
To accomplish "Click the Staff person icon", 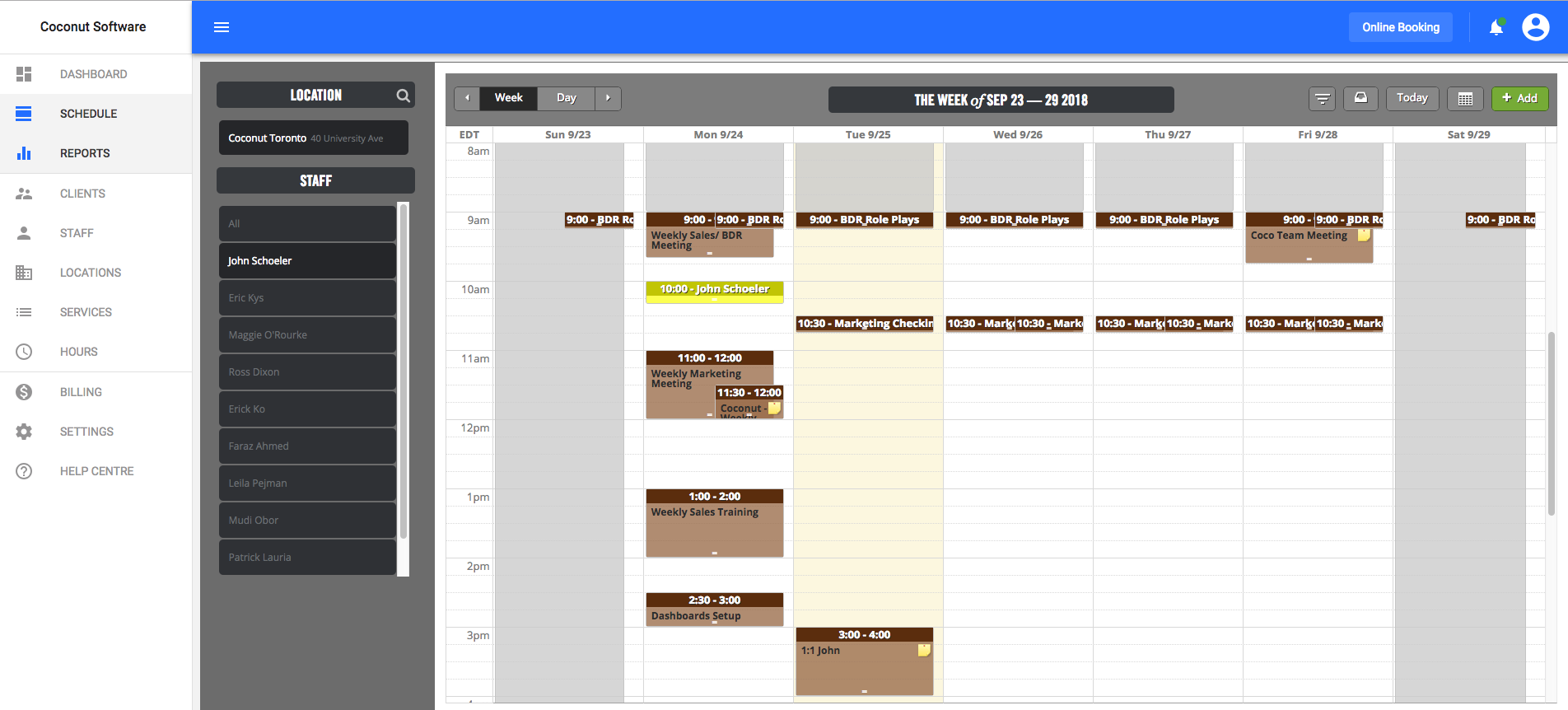I will click(24, 233).
